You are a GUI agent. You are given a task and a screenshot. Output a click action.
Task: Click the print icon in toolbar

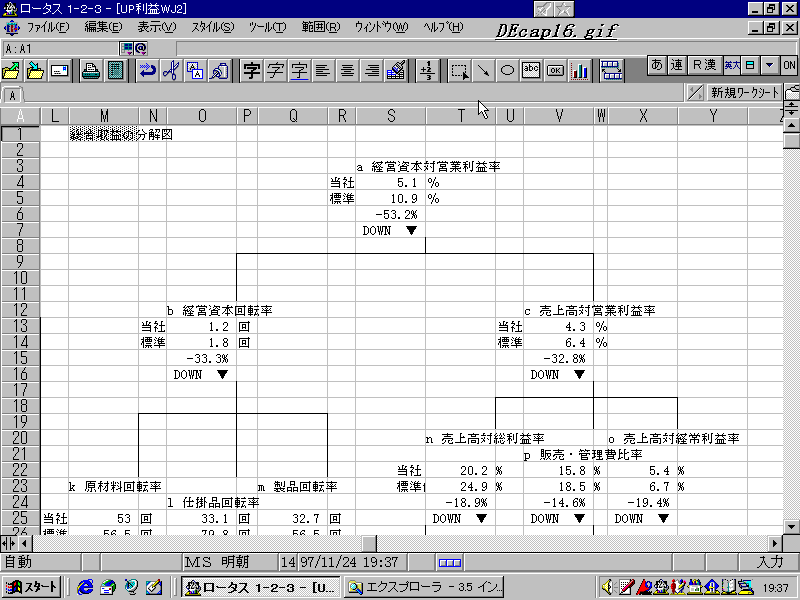(x=90, y=70)
